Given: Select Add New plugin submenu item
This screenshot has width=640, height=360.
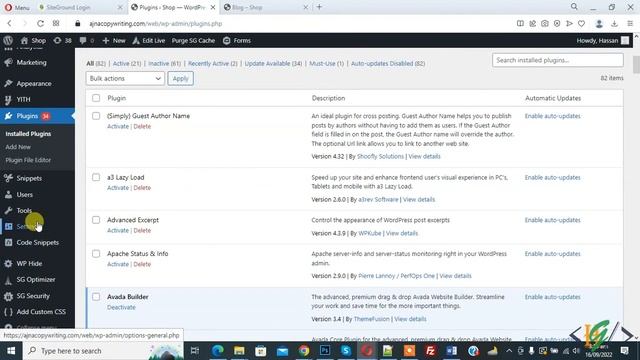Looking at the screenshot, I should (18, 147).
